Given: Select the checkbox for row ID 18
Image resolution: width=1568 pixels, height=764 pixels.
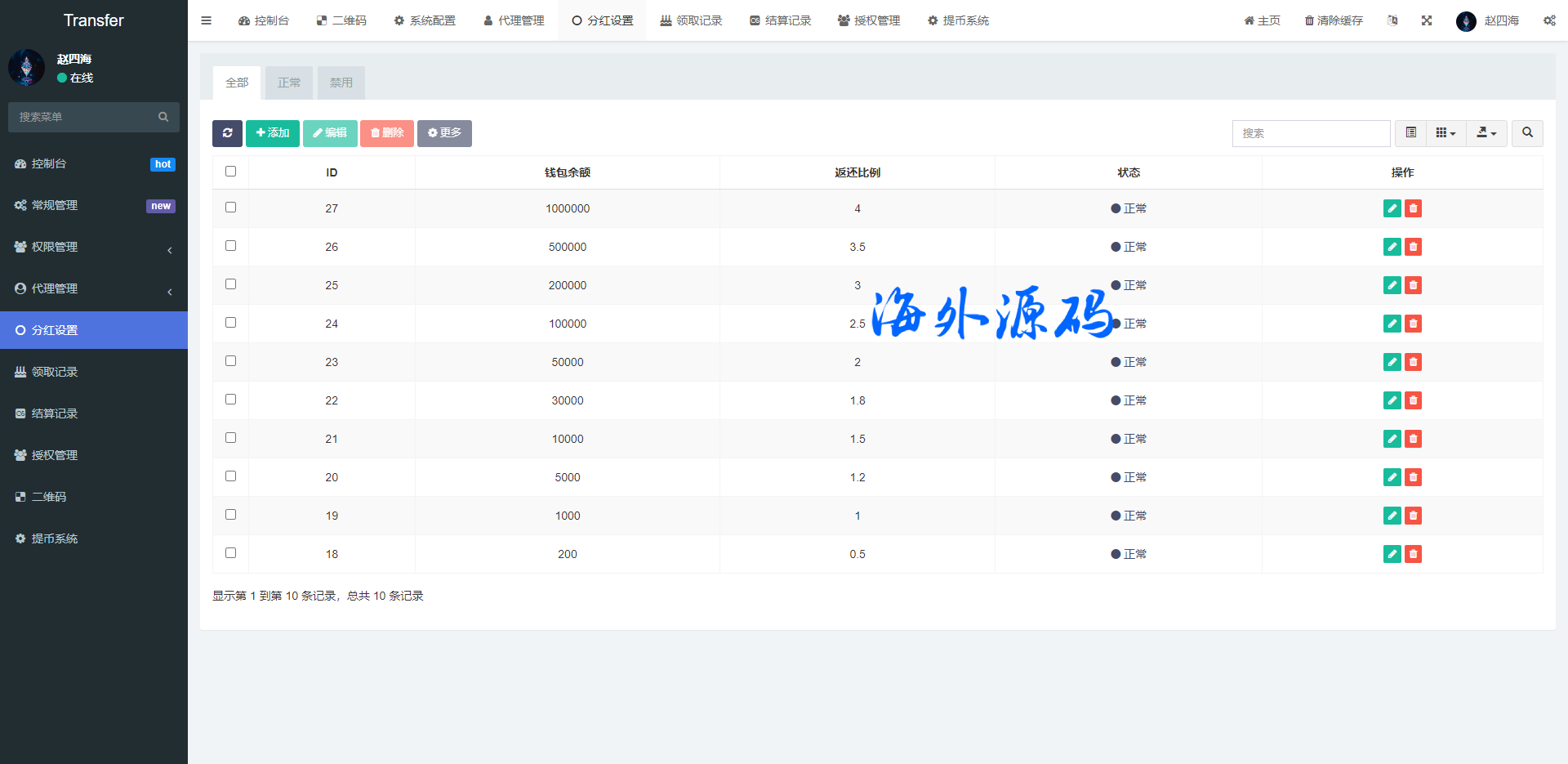Looking at the screenshot, I should coord(231,553).
